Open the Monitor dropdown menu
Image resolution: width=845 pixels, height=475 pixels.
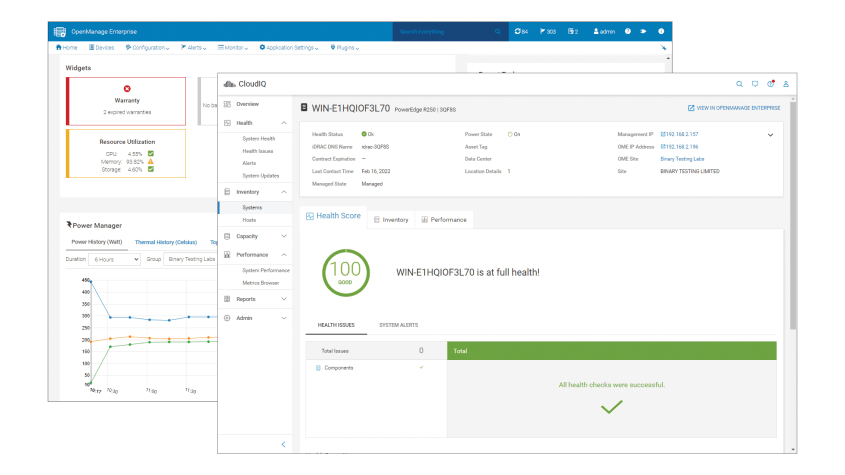(233, 48)
